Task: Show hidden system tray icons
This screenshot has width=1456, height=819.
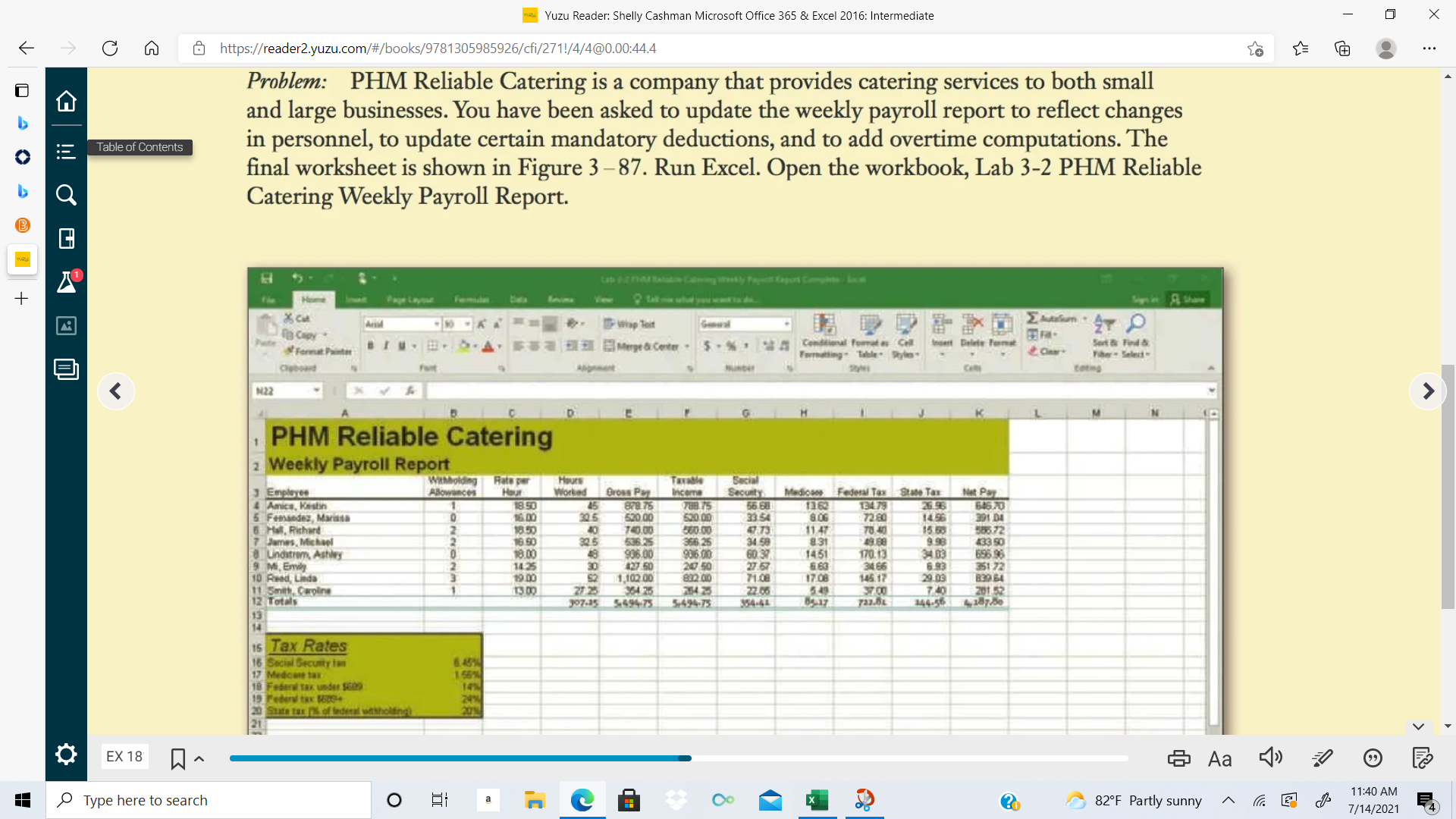Action: (1228, 800)
